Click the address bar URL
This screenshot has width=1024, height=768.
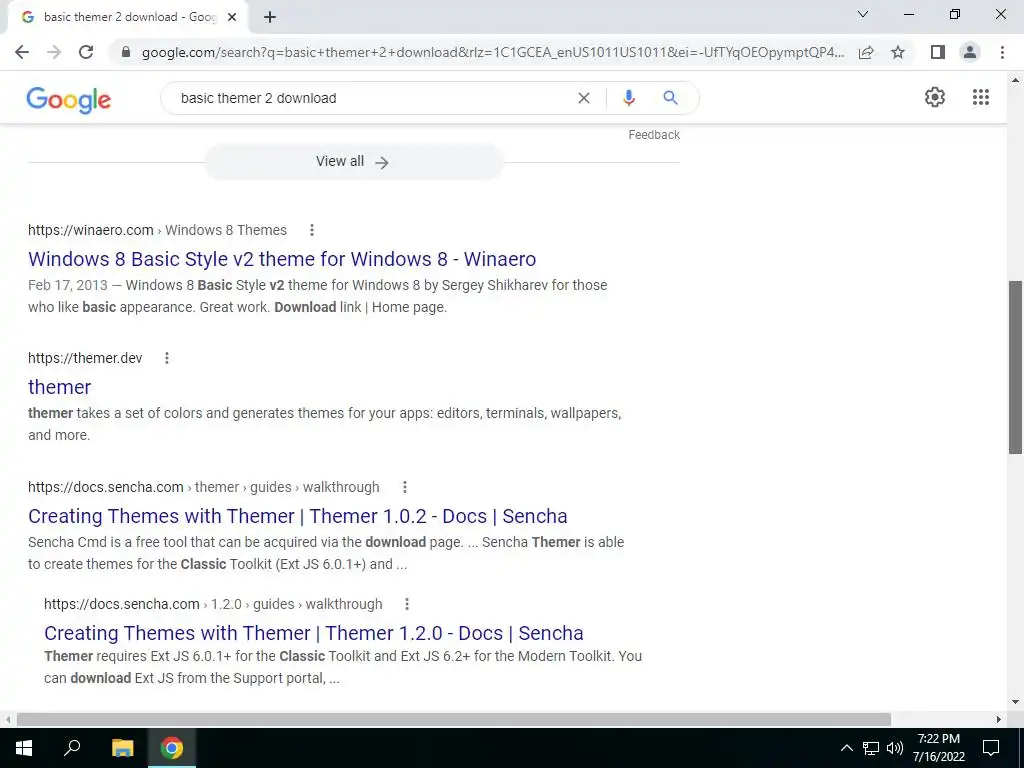493,52
